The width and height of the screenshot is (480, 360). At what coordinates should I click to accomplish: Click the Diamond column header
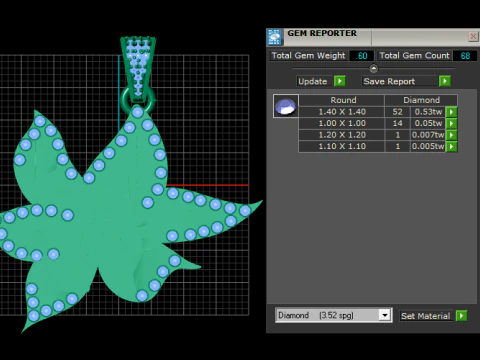(x=421, y=100)
